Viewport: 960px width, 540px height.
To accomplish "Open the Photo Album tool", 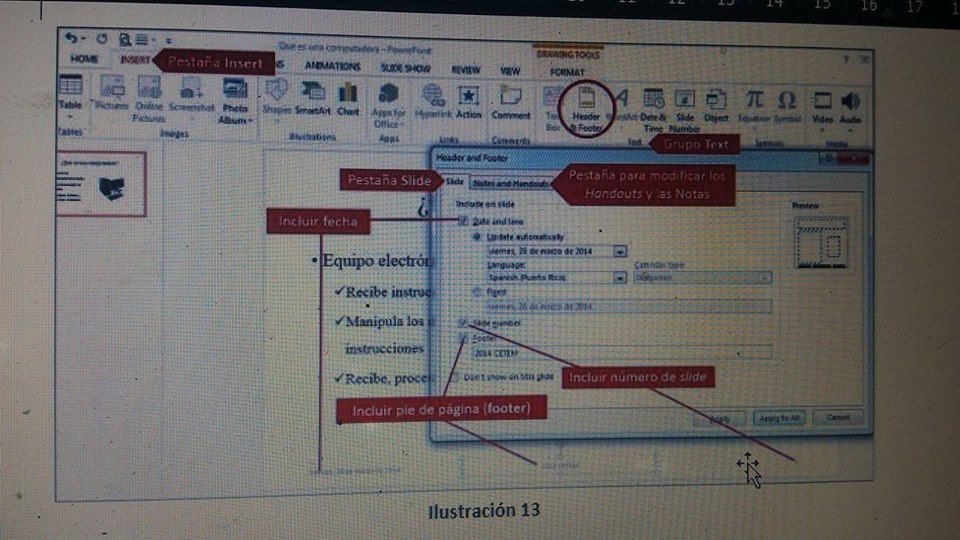I will coord(235,101).
